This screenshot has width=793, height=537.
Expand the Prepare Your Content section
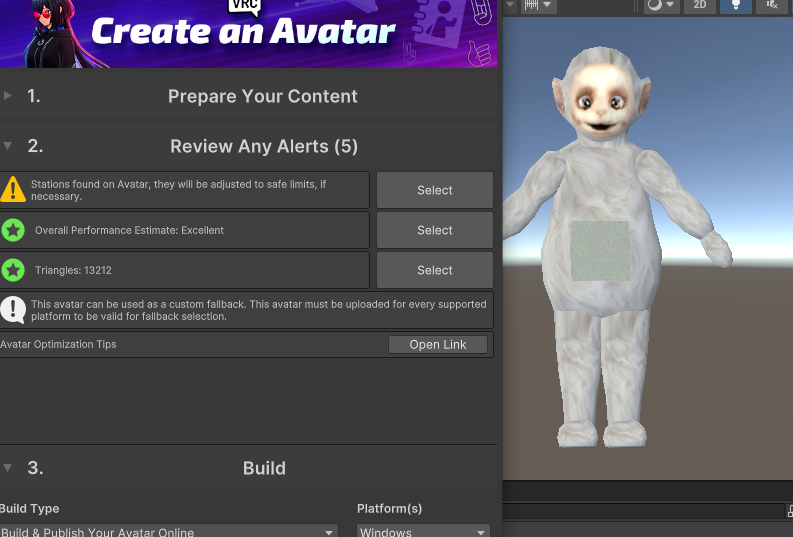pyautogui.click(x=8, y=96)
